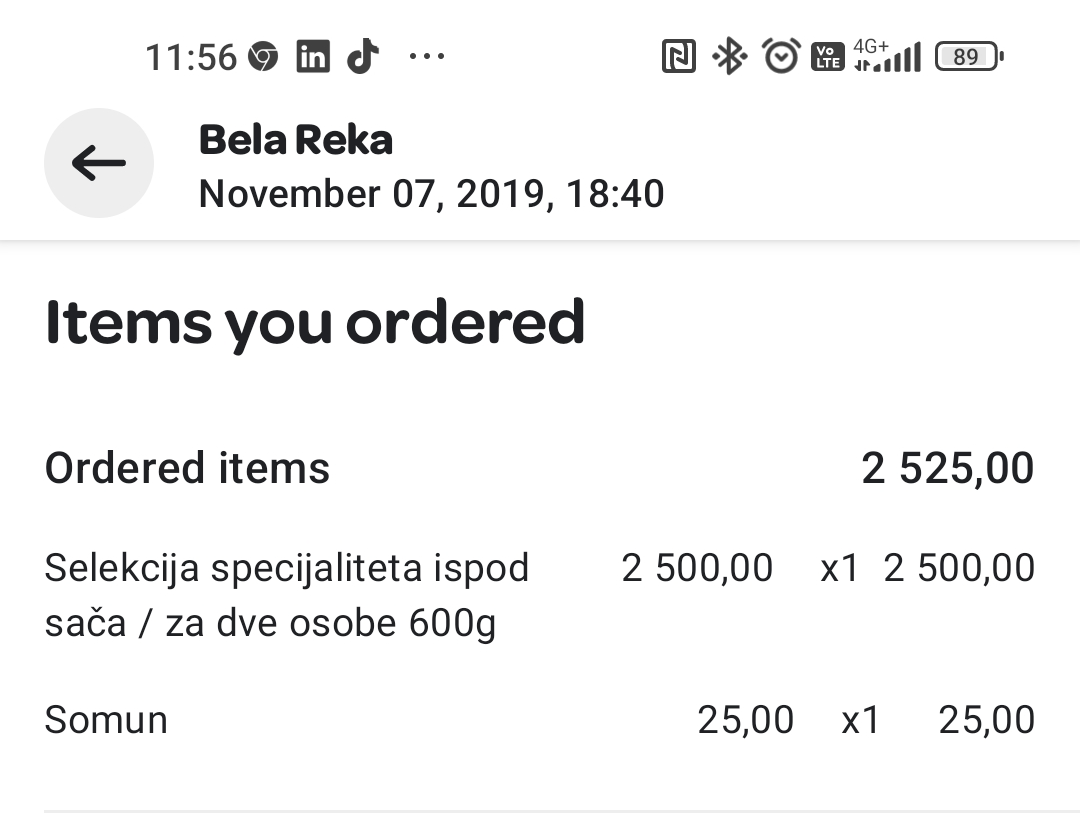
Task: Select the Selekcija specijaliteta ispod sača item
Action: (x=287, y=596)
